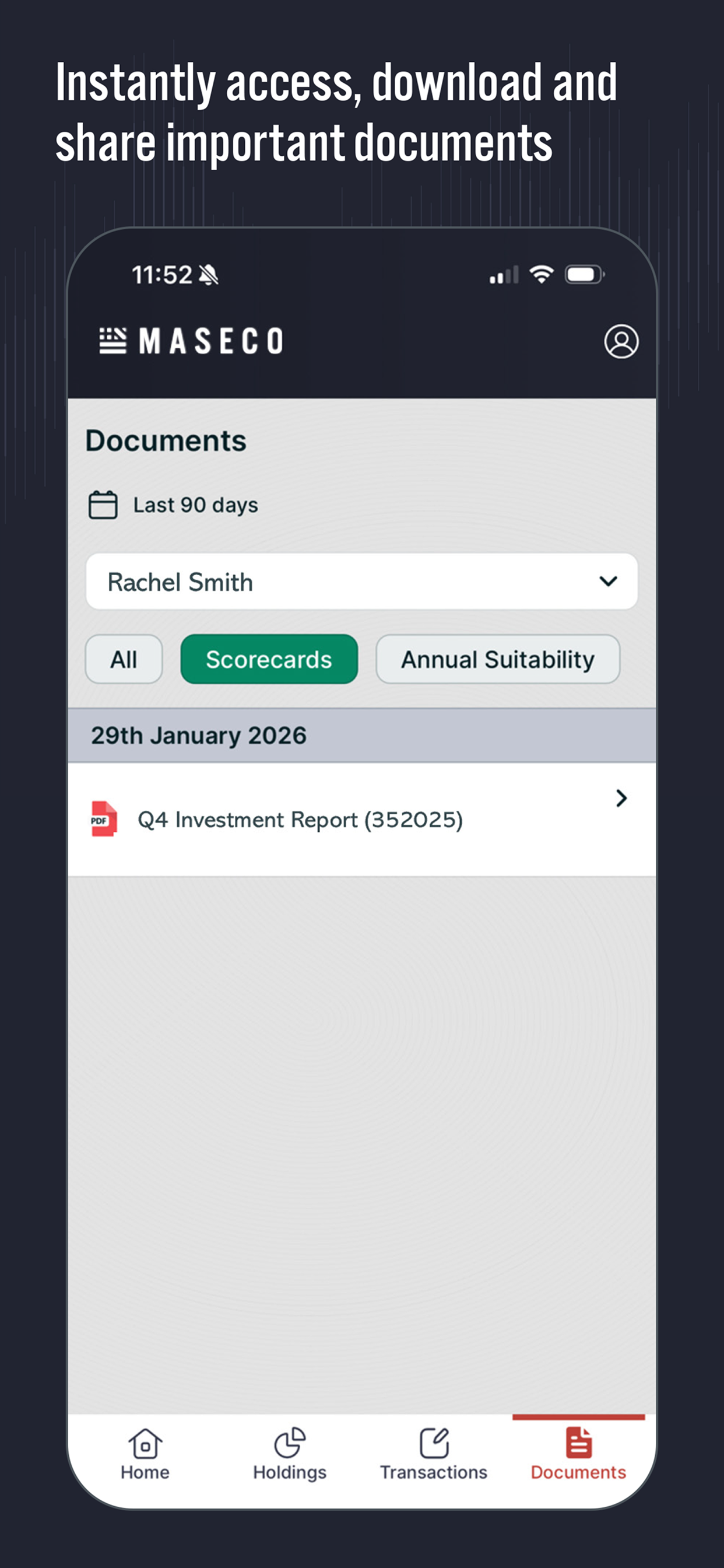Open the PDF file icon
This screenshot has height=1568, width=724.
(104, 818)
